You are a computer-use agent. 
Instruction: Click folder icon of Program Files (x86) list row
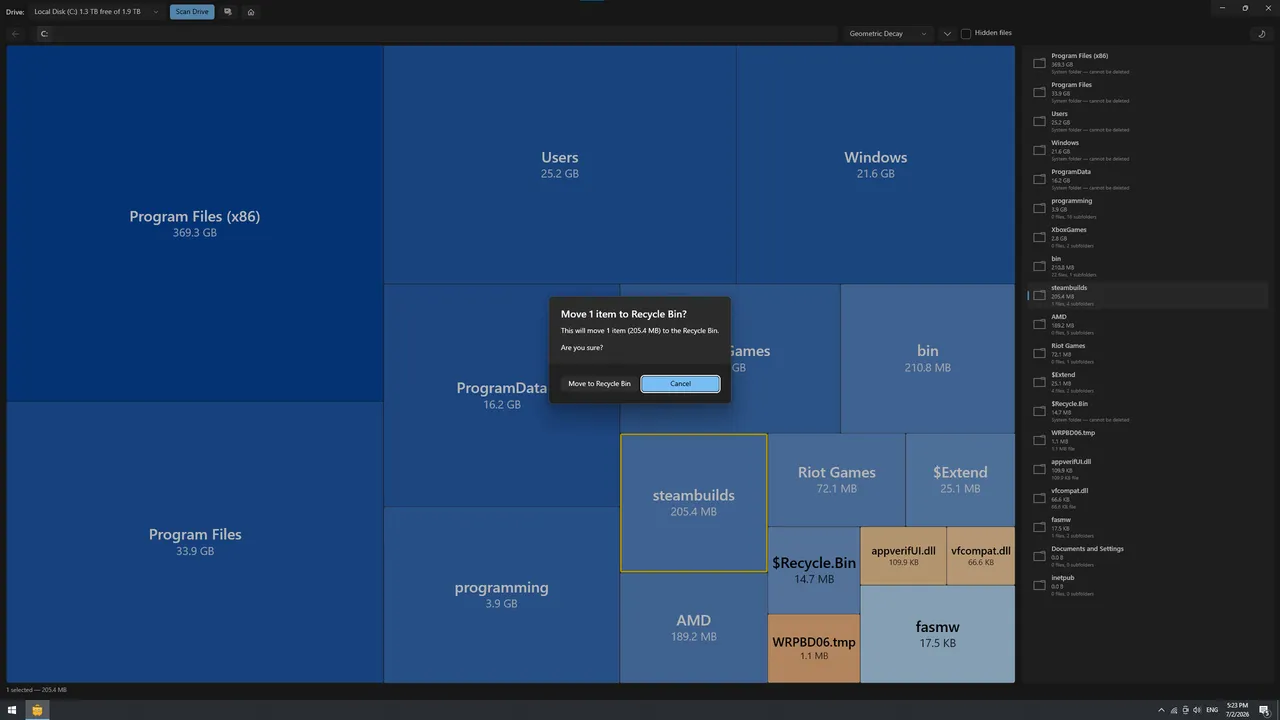point(1039,63)
